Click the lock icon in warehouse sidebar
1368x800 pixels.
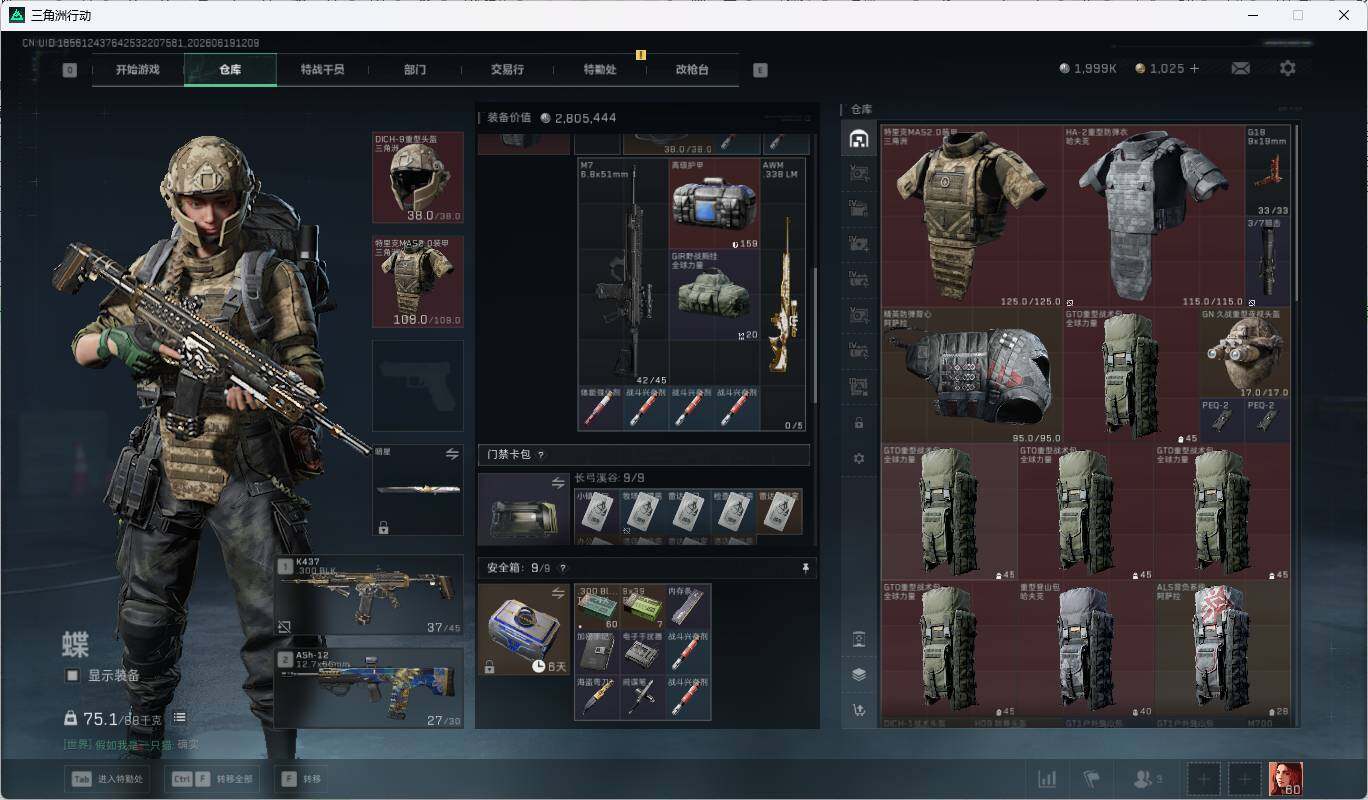858,423
